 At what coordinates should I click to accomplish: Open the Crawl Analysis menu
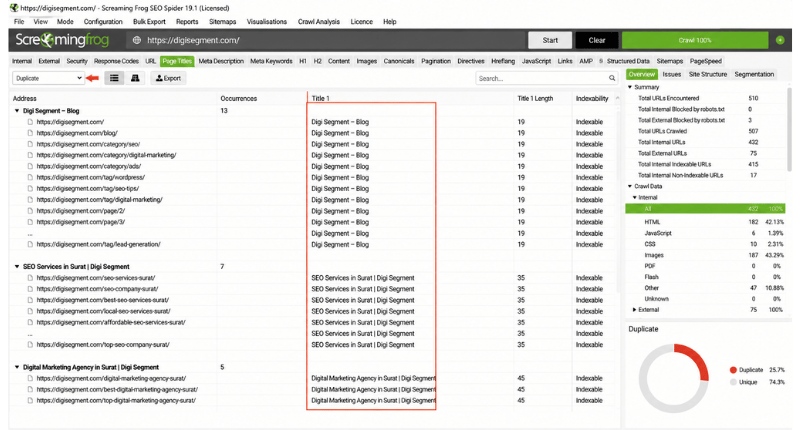tap(319, 21)
